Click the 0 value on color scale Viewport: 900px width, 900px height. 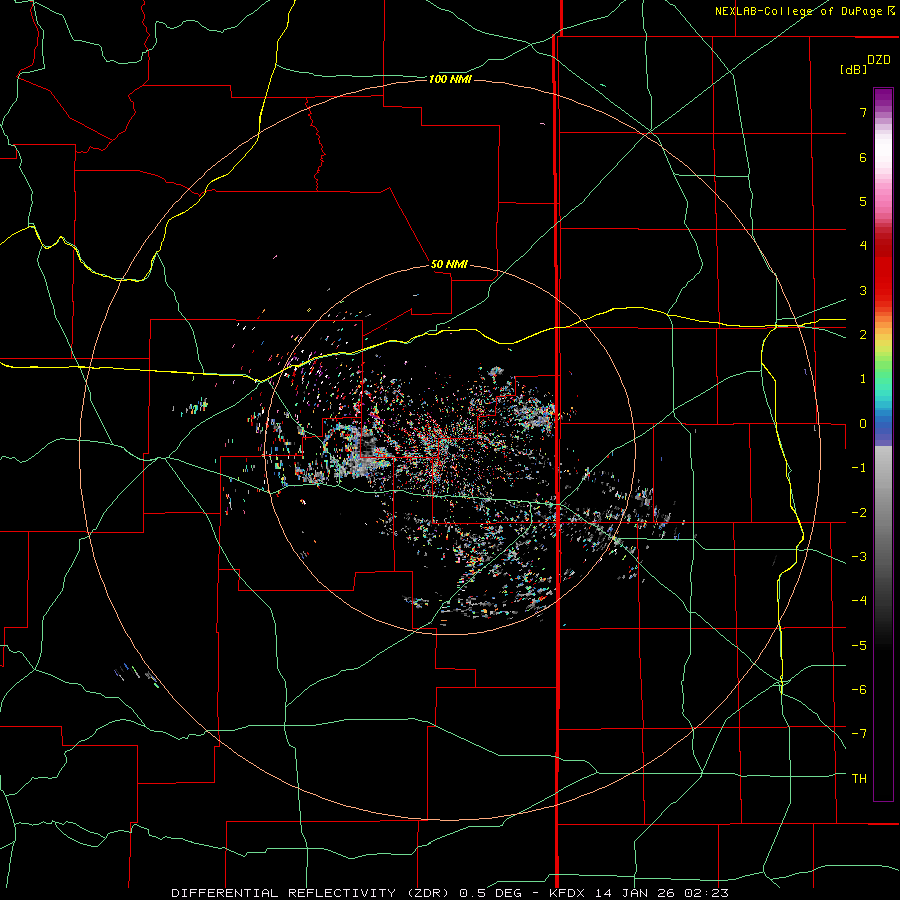[863, 424]
